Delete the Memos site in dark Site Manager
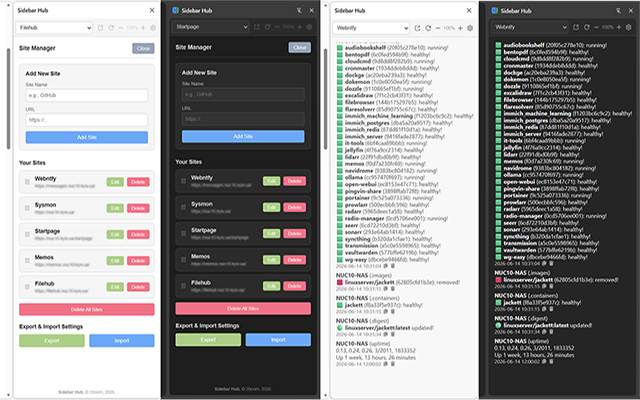Image resolution: width=640 pixels, height=400 pixels. (294, 260)
